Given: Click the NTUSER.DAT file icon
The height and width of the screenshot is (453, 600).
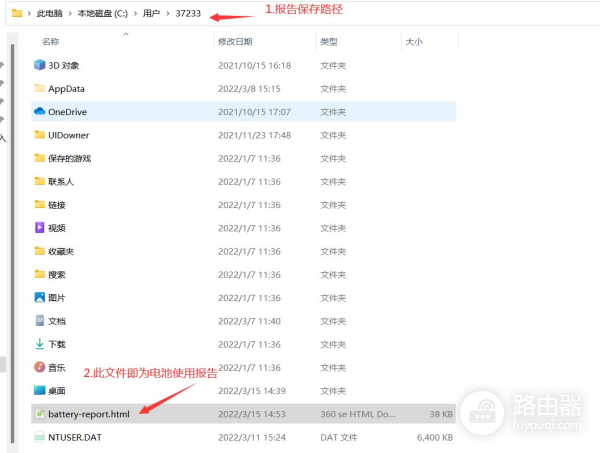Looking at the screenshot, I should pos(39,437).
